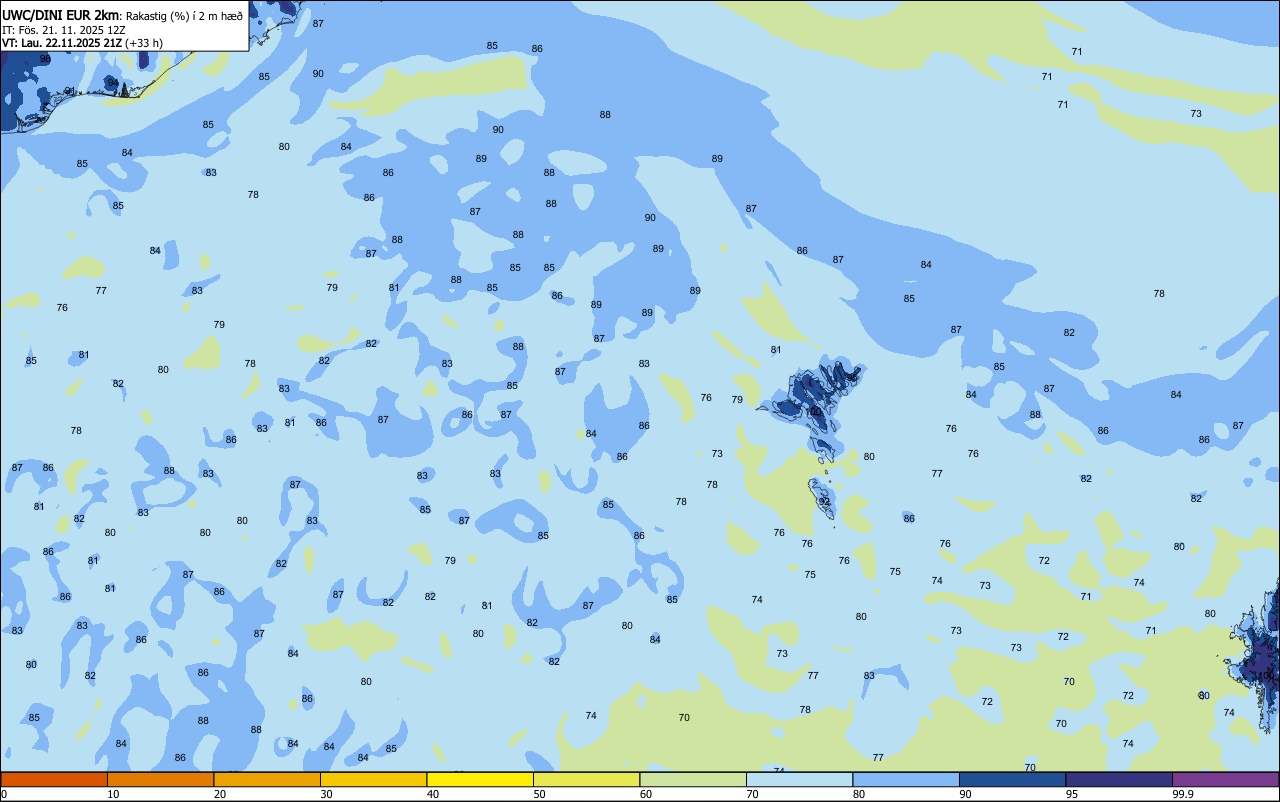Select the 20–30 amber legend swatch
Screen dimensions: 1280x802
point(267,779)
